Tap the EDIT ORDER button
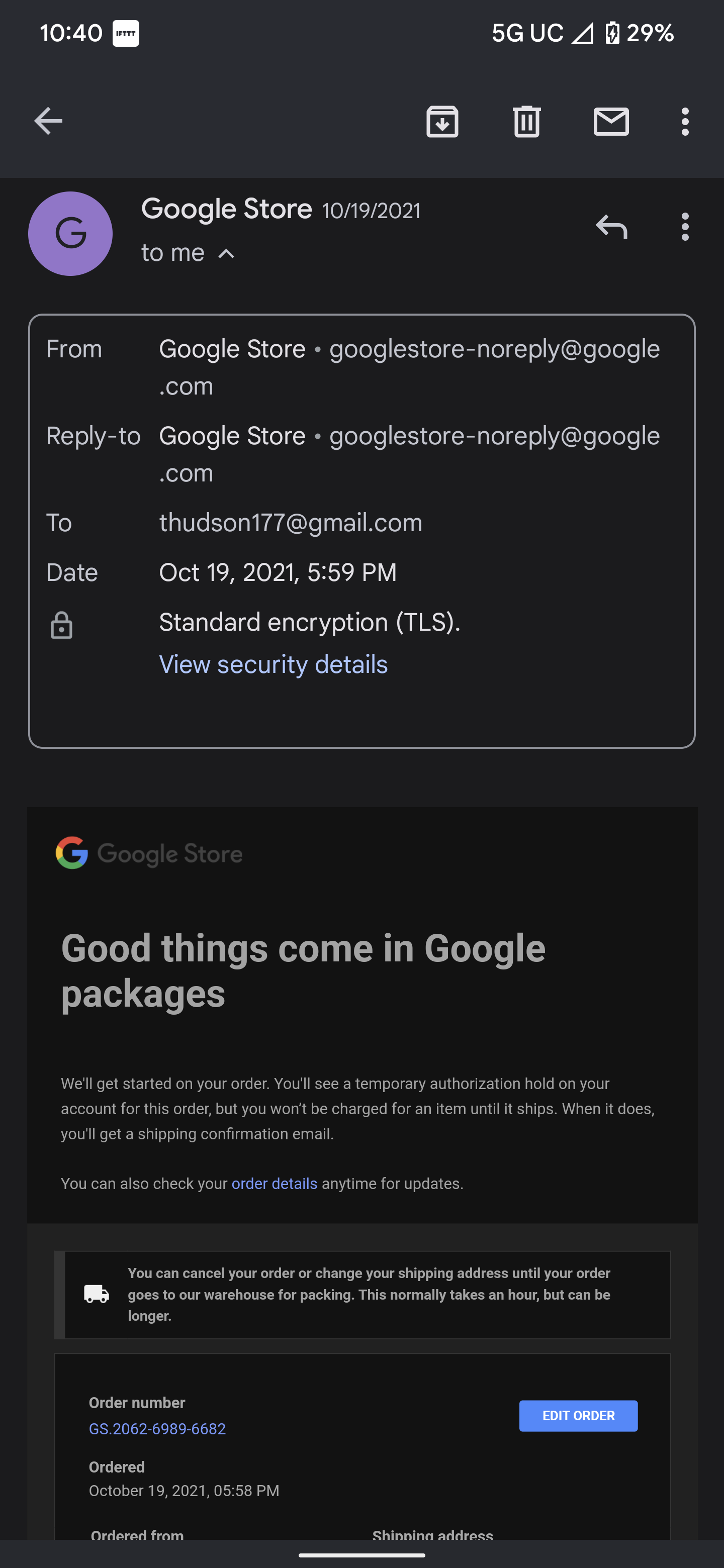 pyautogui.click(x=579, y=1415)
